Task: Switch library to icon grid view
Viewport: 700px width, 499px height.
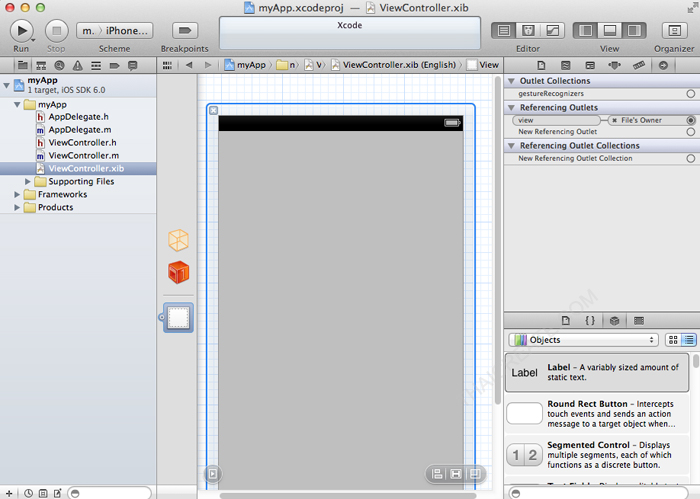Action: click(673, 340)
